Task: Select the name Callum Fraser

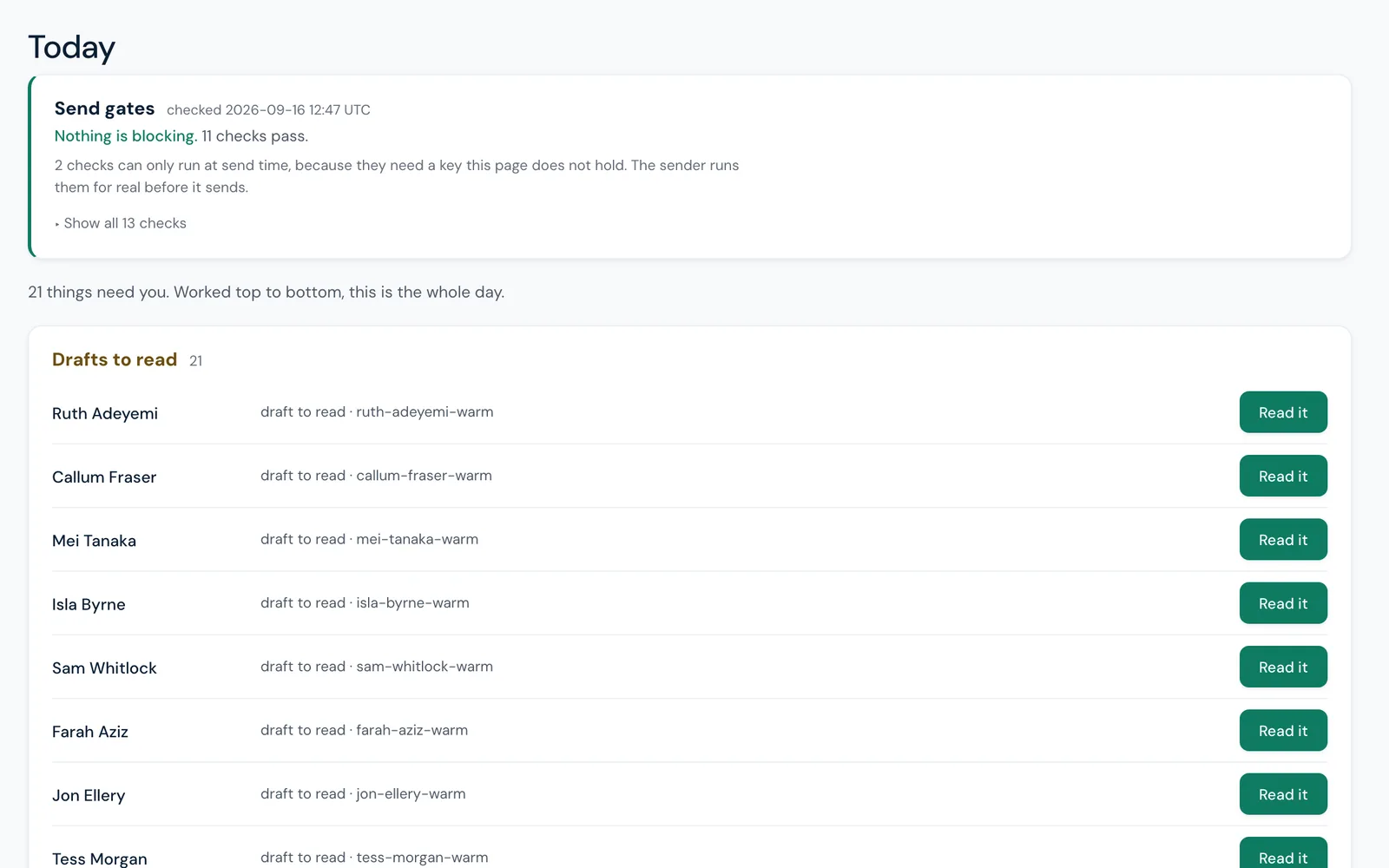Action: (x=104, y=477)
